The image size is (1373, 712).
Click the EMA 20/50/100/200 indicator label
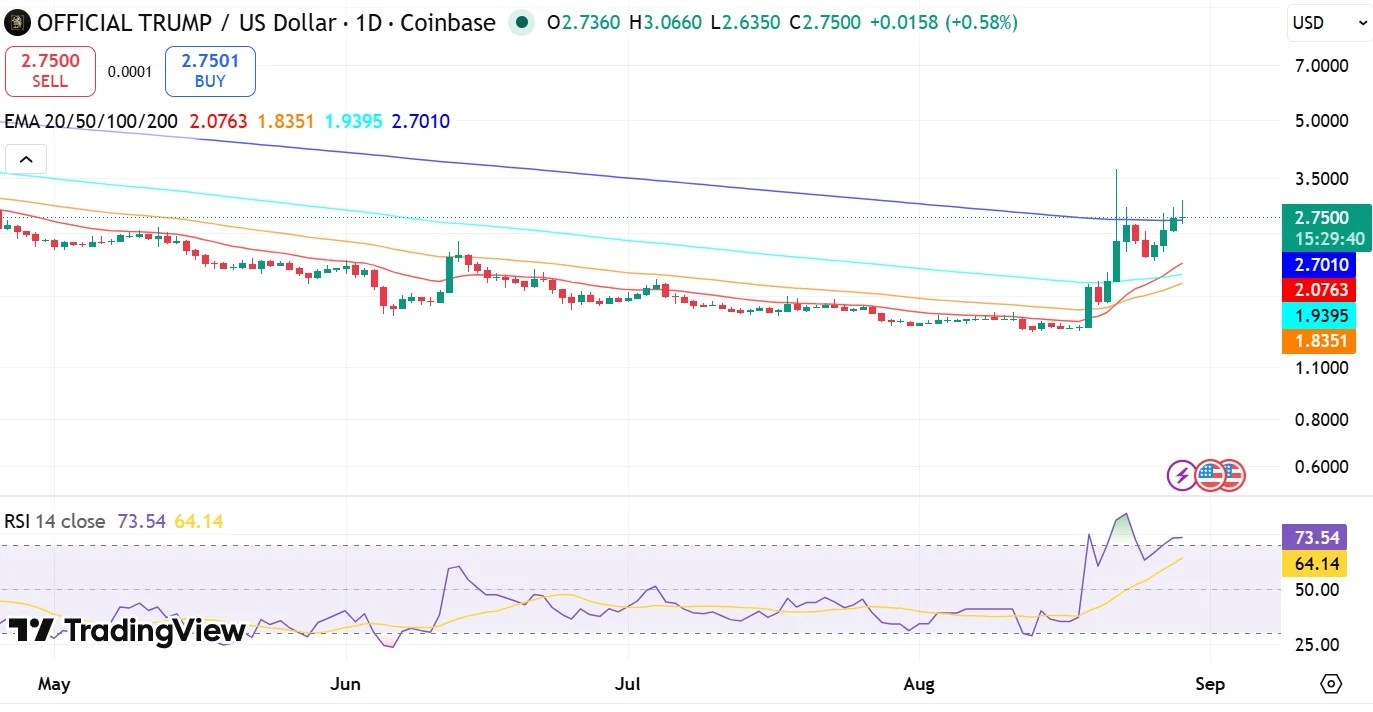tap(91, 122)
